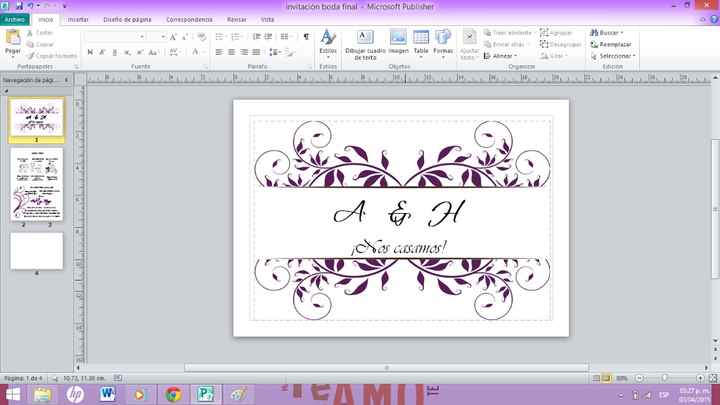720x405 pixels.
Task: Adjust the zoom slider in status bar
Action: point(664,378)
